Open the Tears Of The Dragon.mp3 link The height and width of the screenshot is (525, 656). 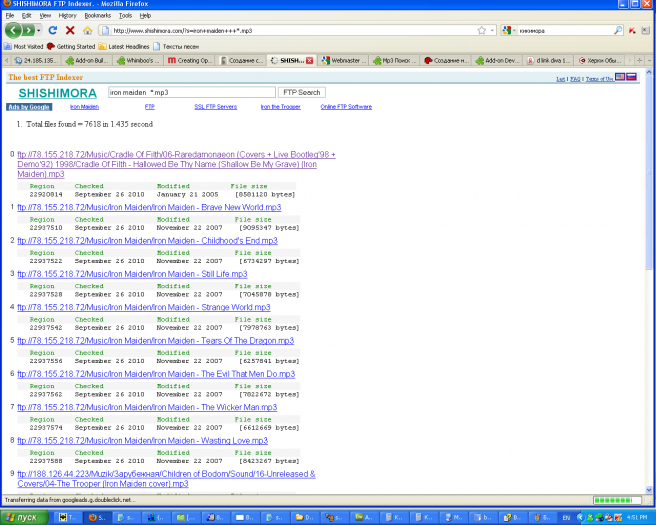pyautogui.click(x=156, y=341)
